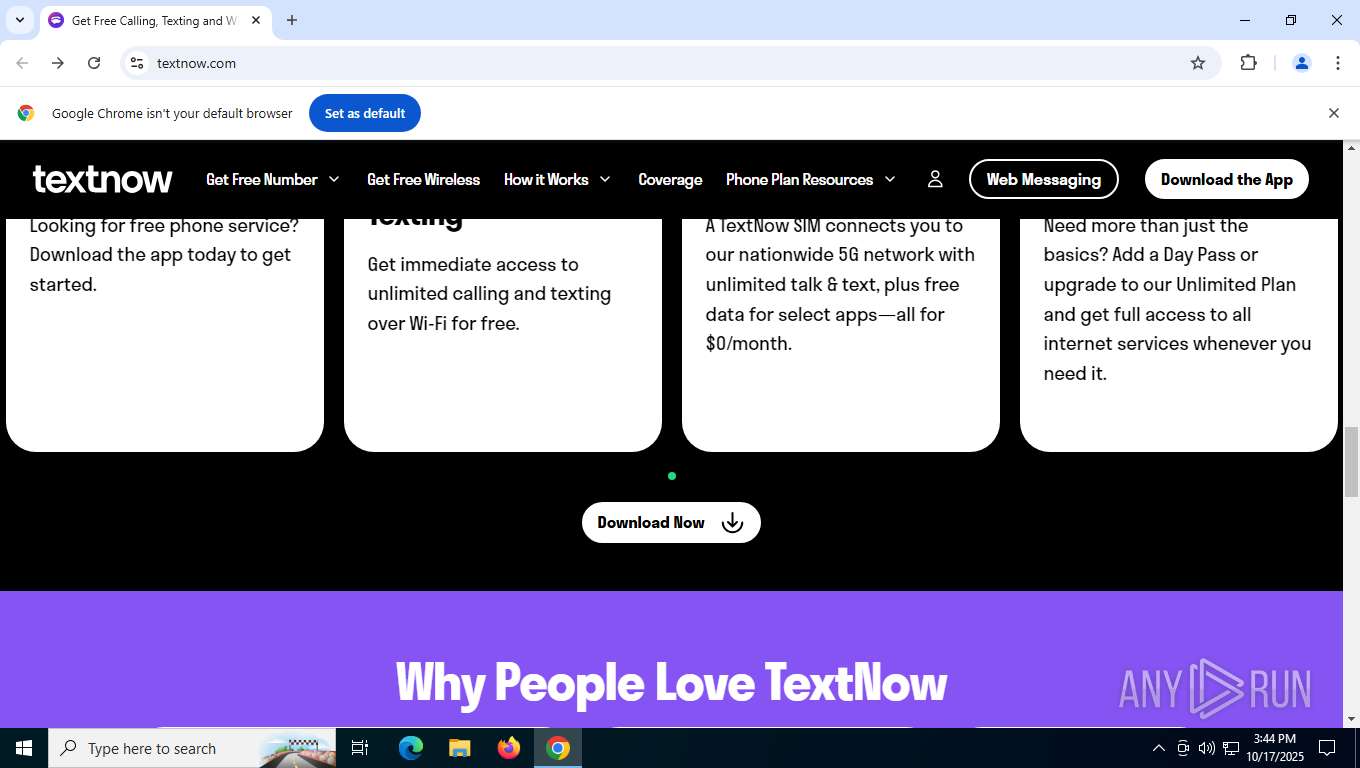Viewport: 1360px width, 768px height.
Task: Bookmark this page with the star
Action: click(x=1198, y=63)
